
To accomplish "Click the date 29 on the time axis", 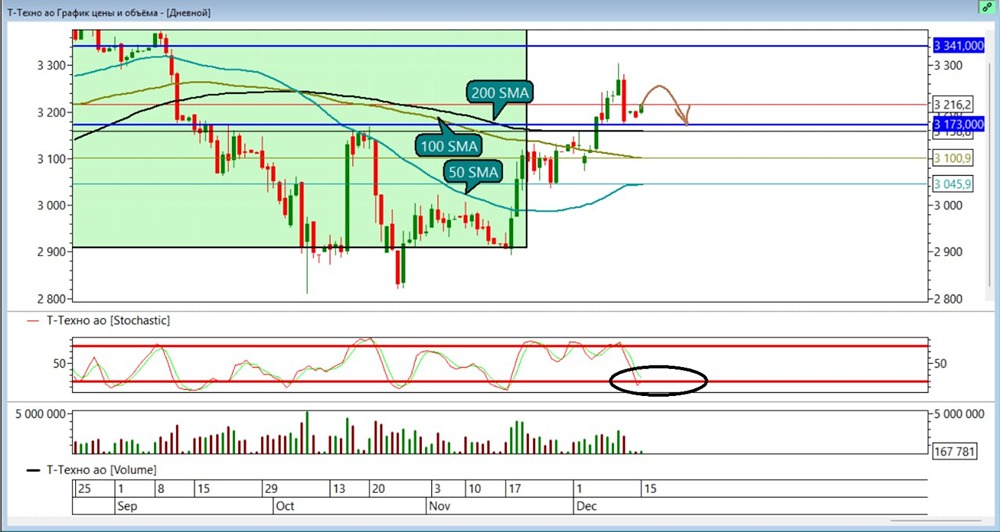I will point(271,489).
